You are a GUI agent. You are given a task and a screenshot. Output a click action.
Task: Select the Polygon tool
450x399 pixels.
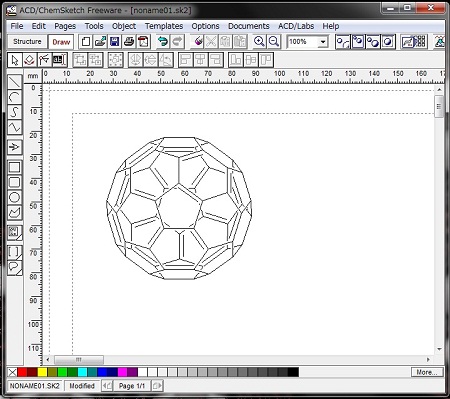point(14,212)
